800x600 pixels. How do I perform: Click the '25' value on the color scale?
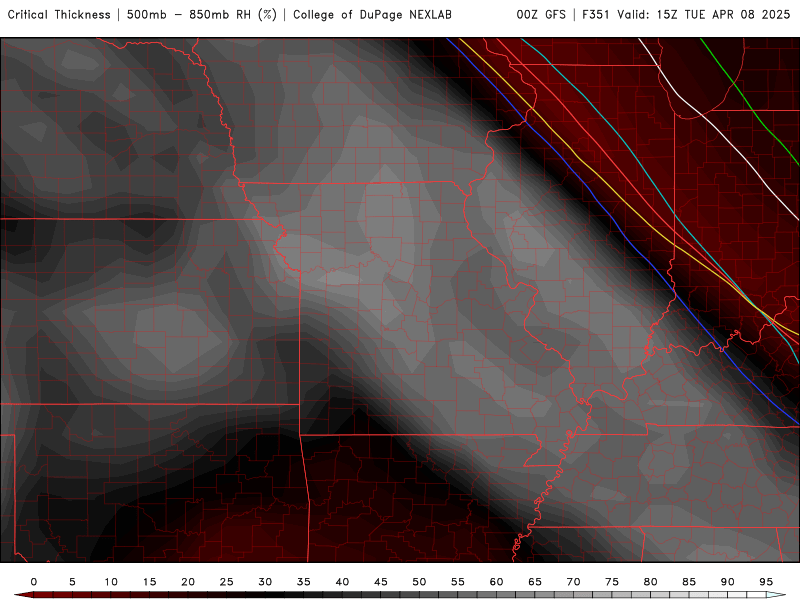(227, 582)
